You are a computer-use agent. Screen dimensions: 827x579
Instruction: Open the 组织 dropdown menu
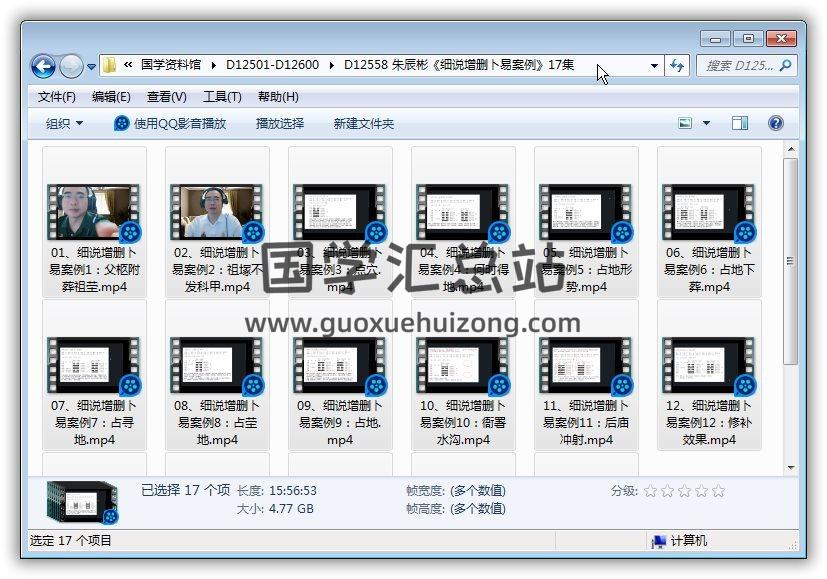[x=65, y=123]
